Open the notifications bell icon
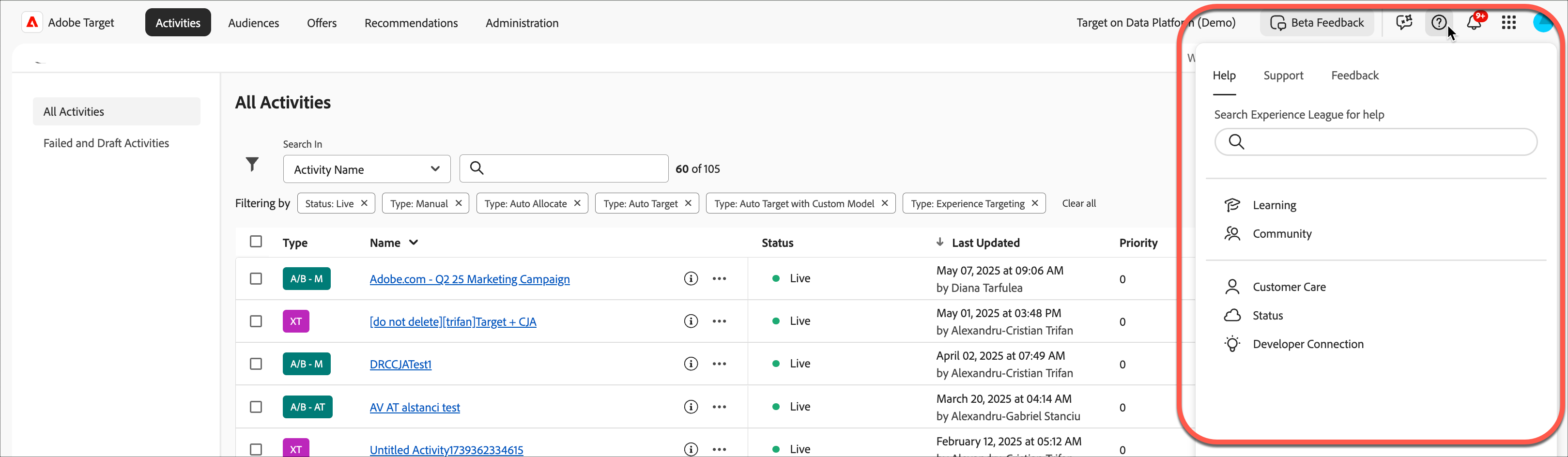 click(x=1474, y=23)
